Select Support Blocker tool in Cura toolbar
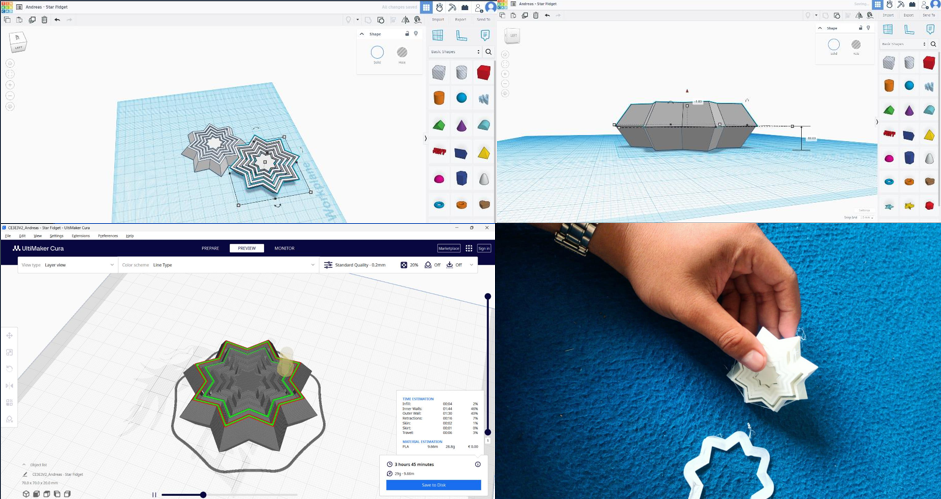Screen dimensions: 941x499 [9, 419]
